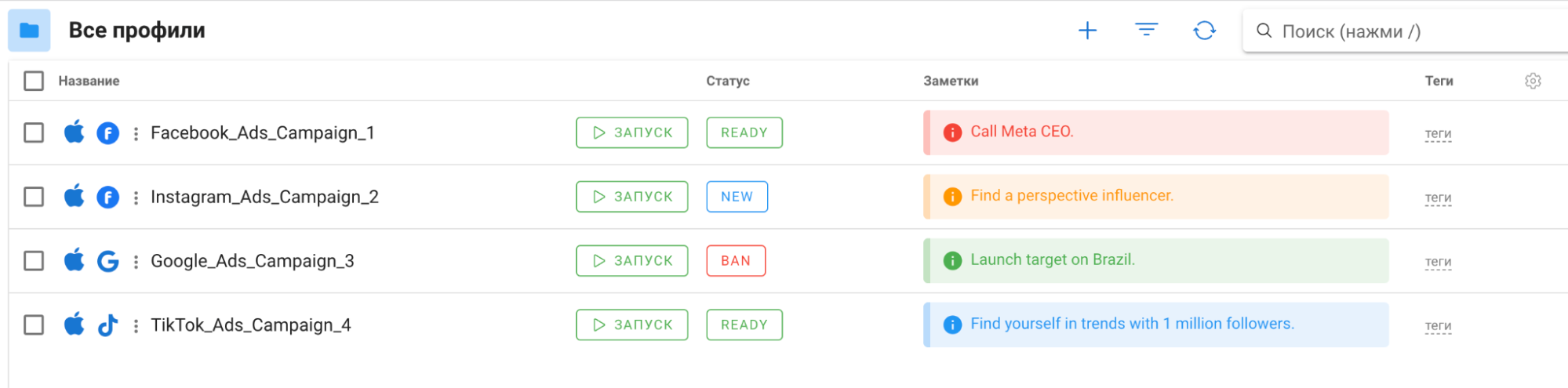The height and width of the screenshot is (388, 1568).
Task: Click the add new profile plus icon
Action: coord(1087,31)
